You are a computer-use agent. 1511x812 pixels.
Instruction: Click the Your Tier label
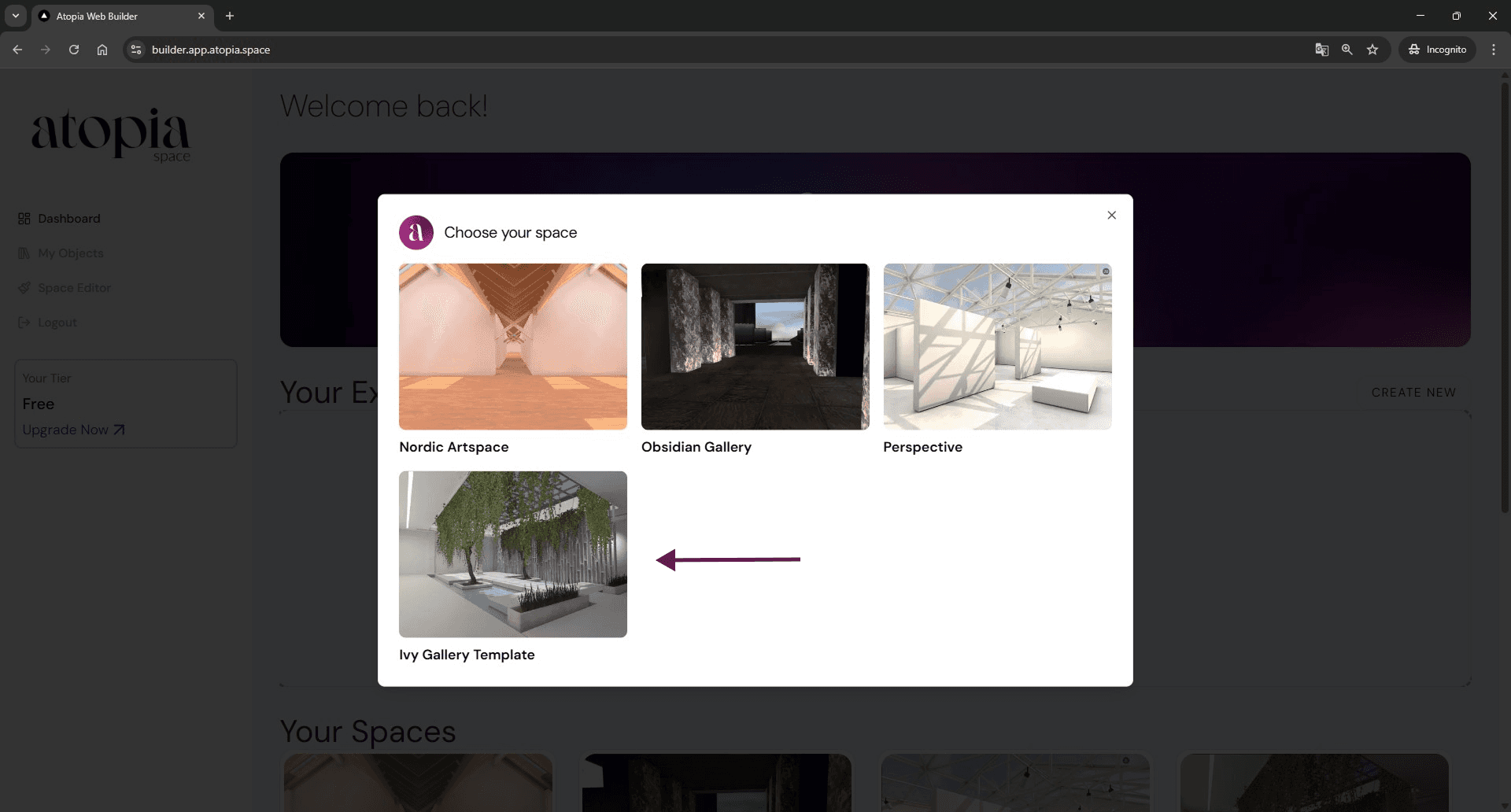click(x=46, y=378)
